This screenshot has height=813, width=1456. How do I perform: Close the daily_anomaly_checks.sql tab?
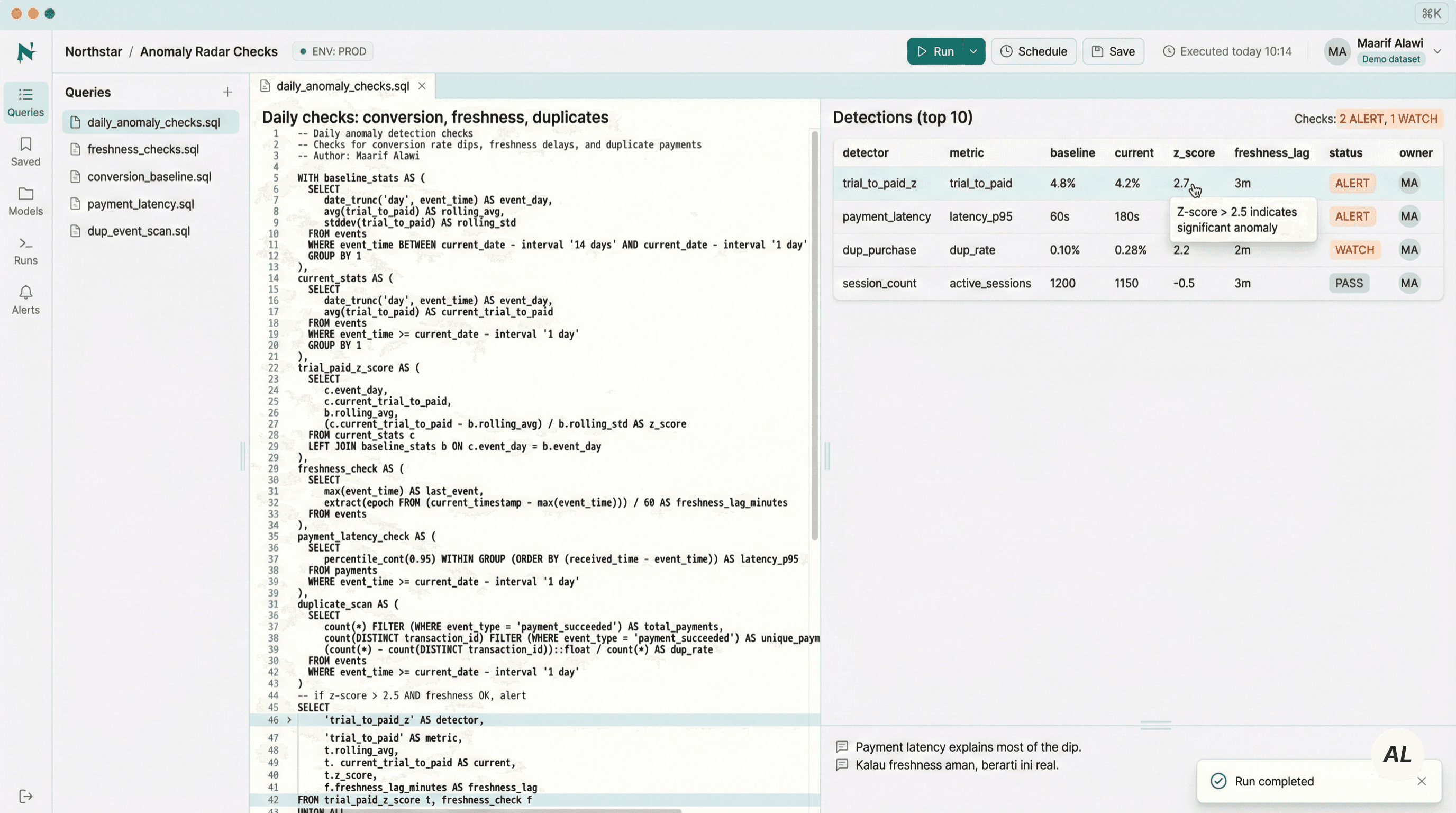(422, 86)
